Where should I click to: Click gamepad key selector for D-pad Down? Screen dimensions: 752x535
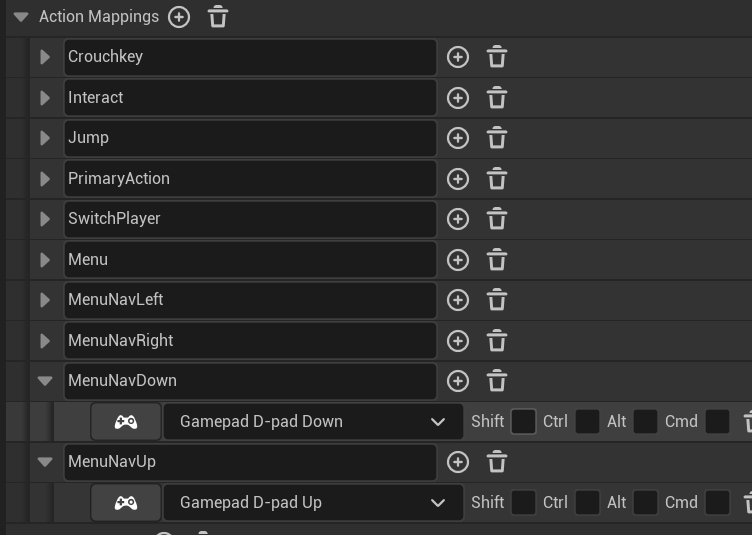[126, 422]
